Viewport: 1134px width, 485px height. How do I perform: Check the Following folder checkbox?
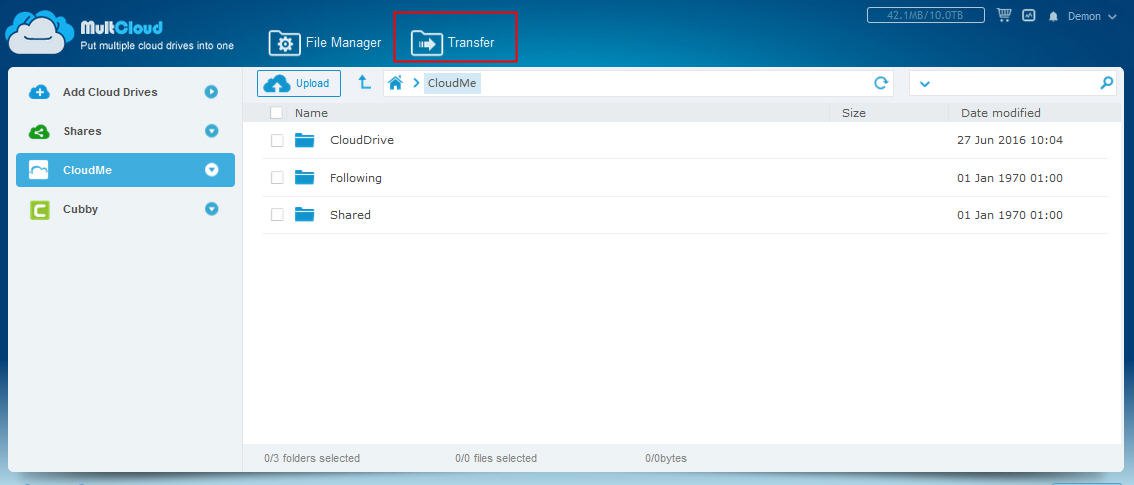[277, 177]
